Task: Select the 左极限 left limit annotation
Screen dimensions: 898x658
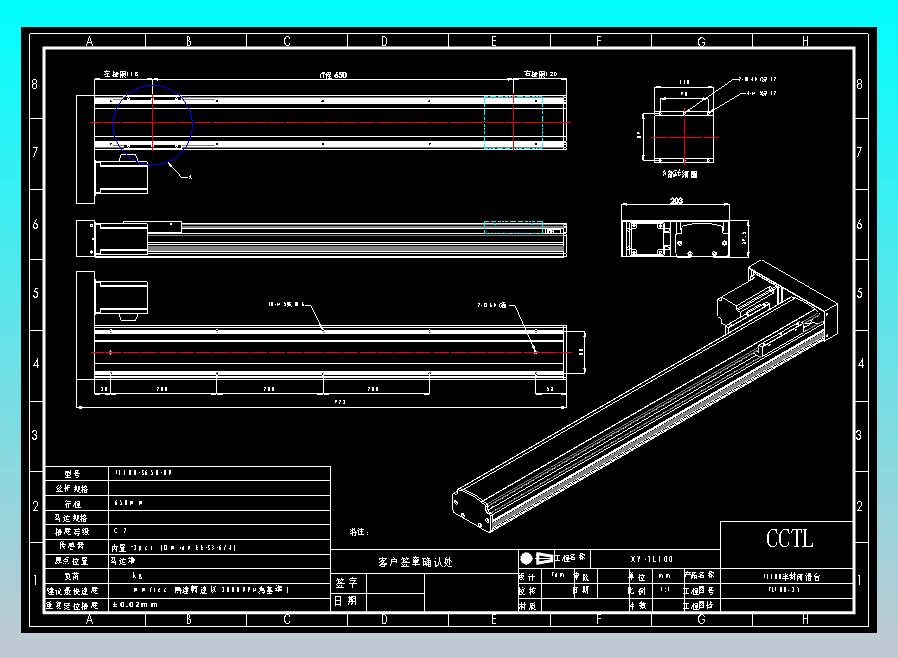Action: click(x=121, y=74)
